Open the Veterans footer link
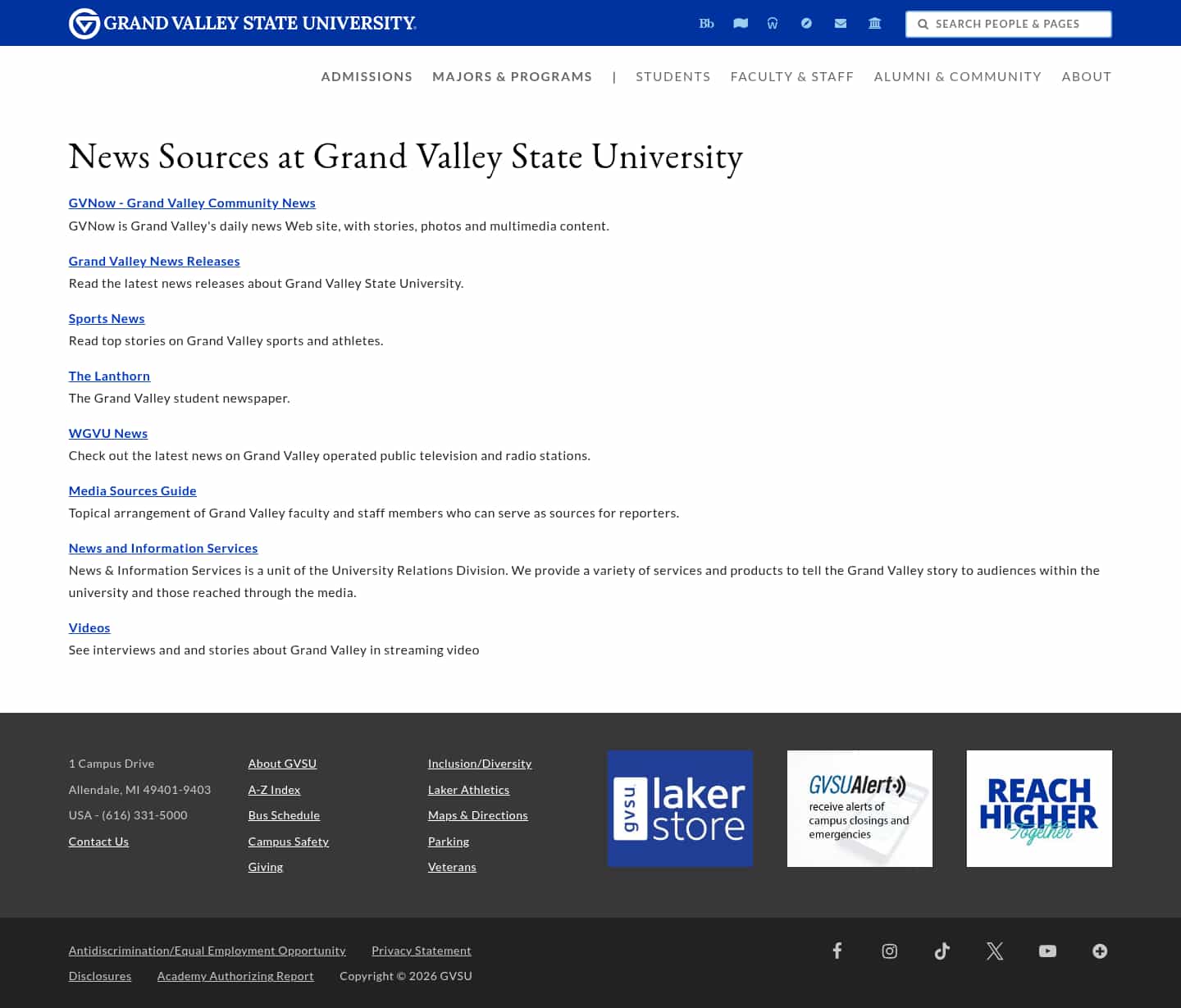Screen dimensions: 1181x1008 point(452,867)
